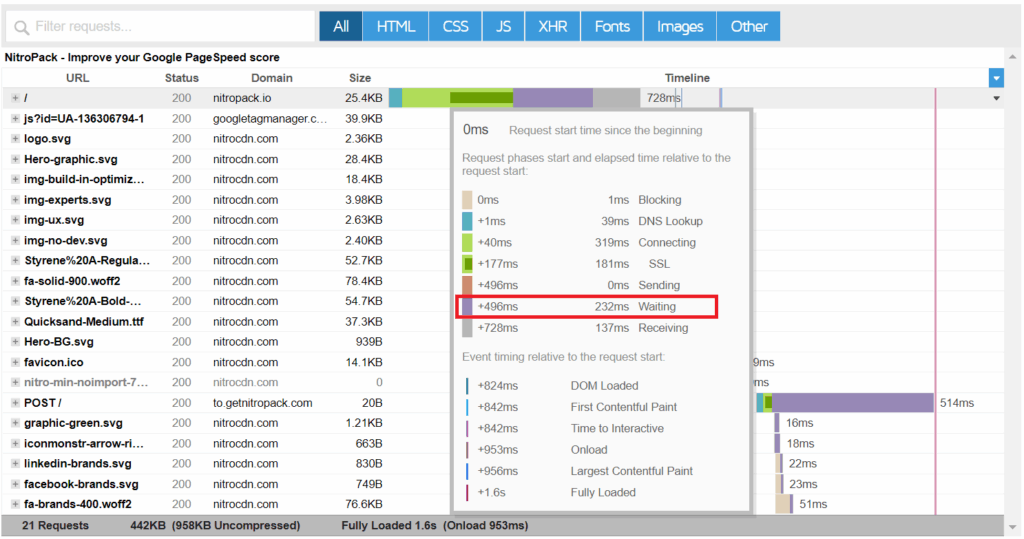The width and height of the screenshot is (1024, 539).
Task: Click the scrollbar up arrow
Action: (x=1013, y=57)
